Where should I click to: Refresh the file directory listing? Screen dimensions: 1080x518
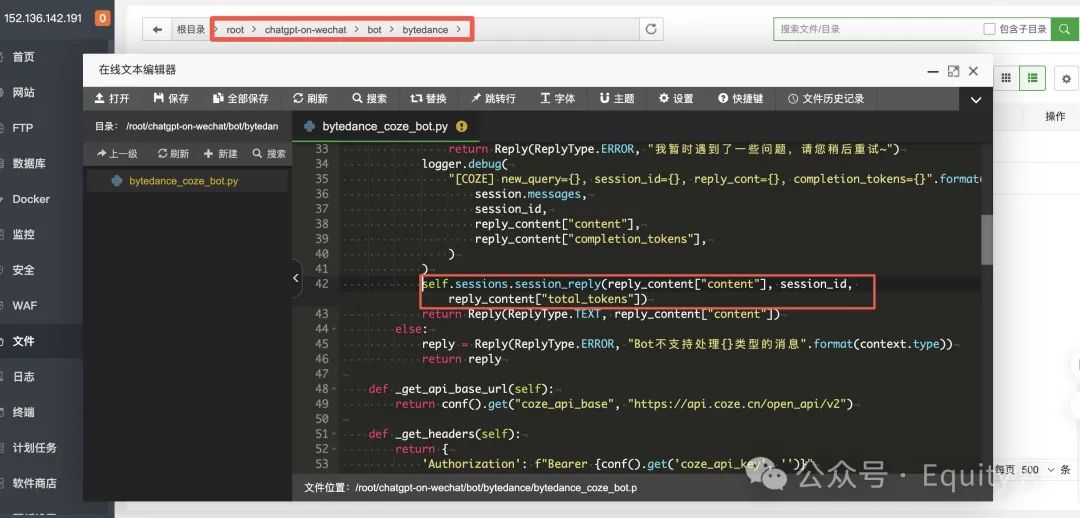650,29
